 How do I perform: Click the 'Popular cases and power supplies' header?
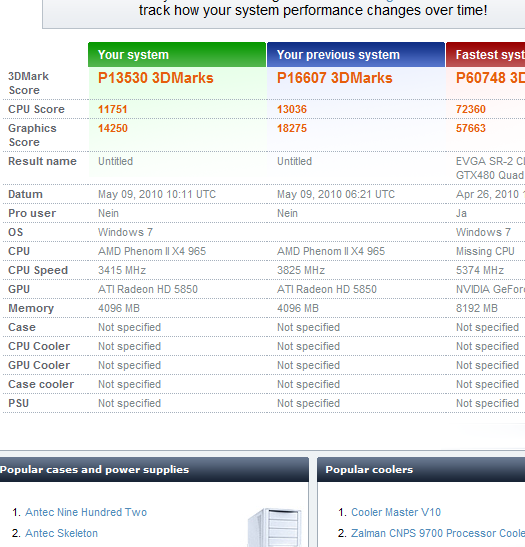click(x=154, y=470)
